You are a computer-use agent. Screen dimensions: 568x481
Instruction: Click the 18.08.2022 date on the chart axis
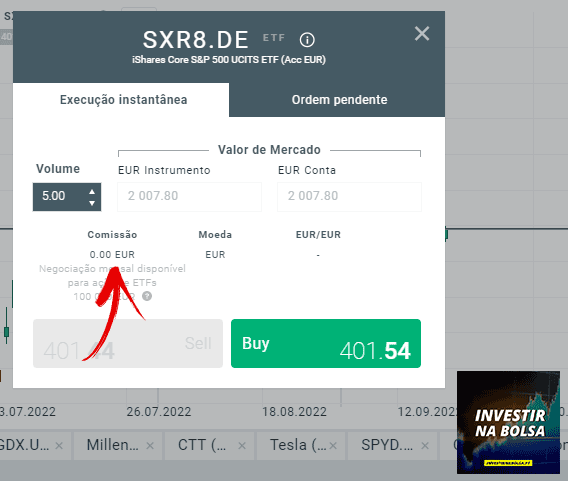tap(294, 412)
